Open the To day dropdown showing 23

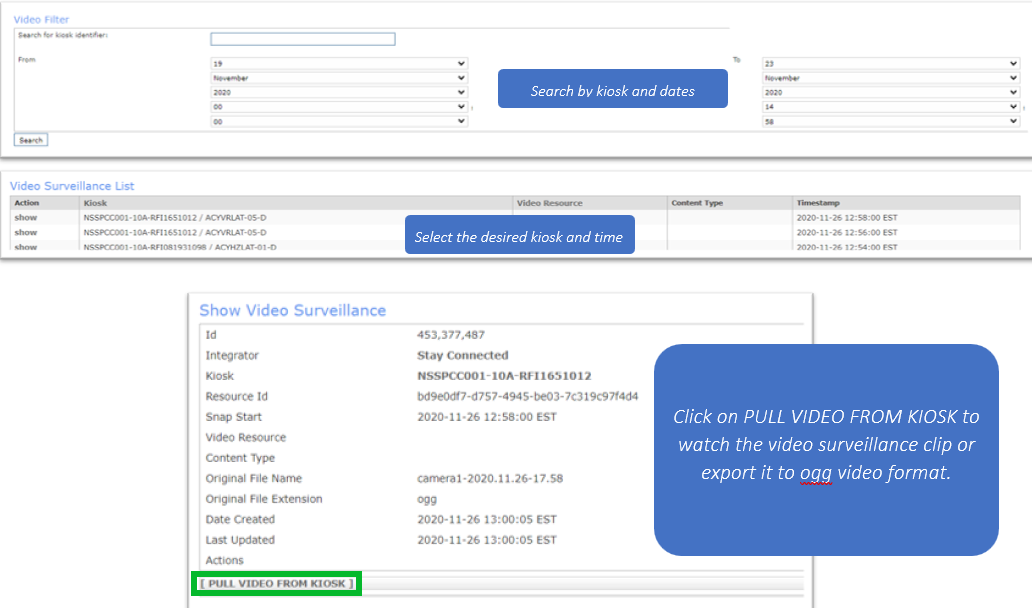[x=890, y=63]
